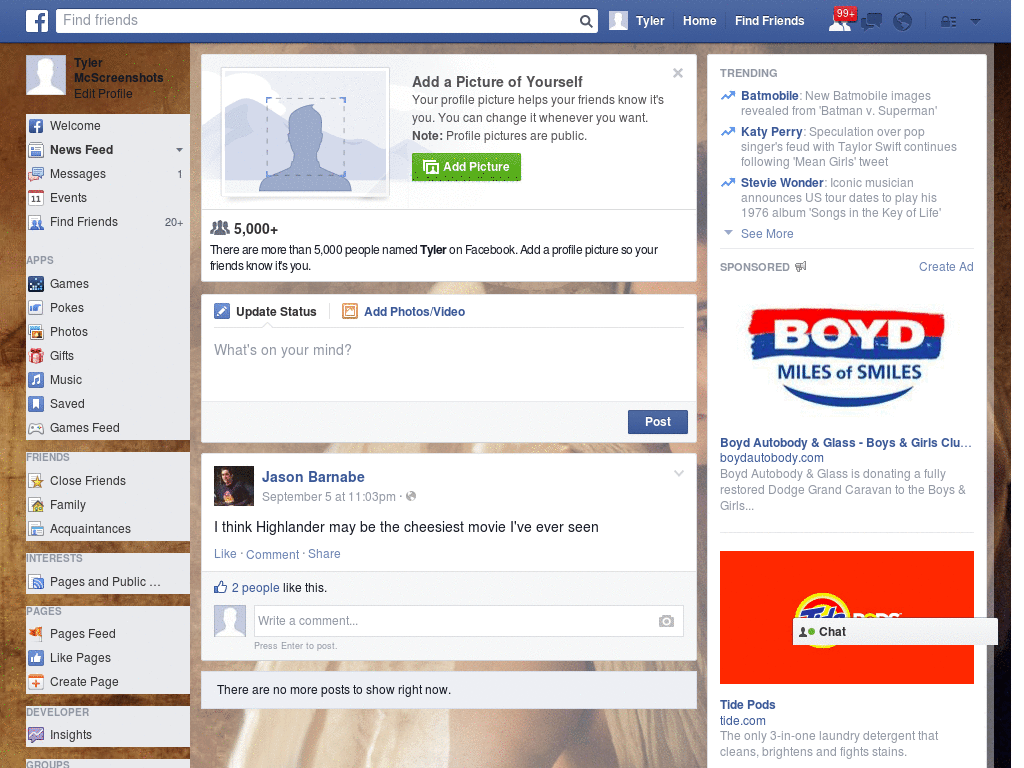Click the Facebook logo icon
This screenshot has height=768, width=1024.
37,21
